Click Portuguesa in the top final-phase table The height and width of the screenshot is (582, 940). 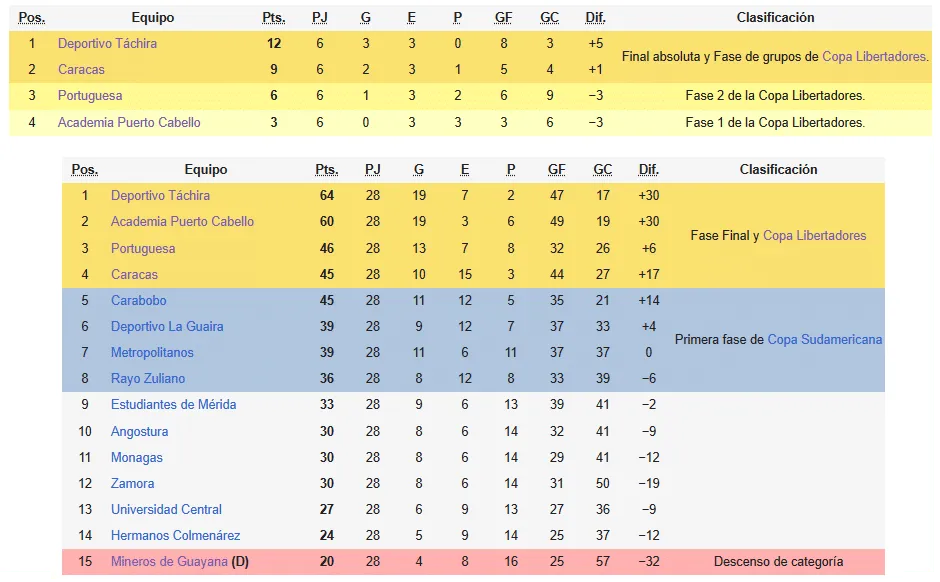(90, 96)
